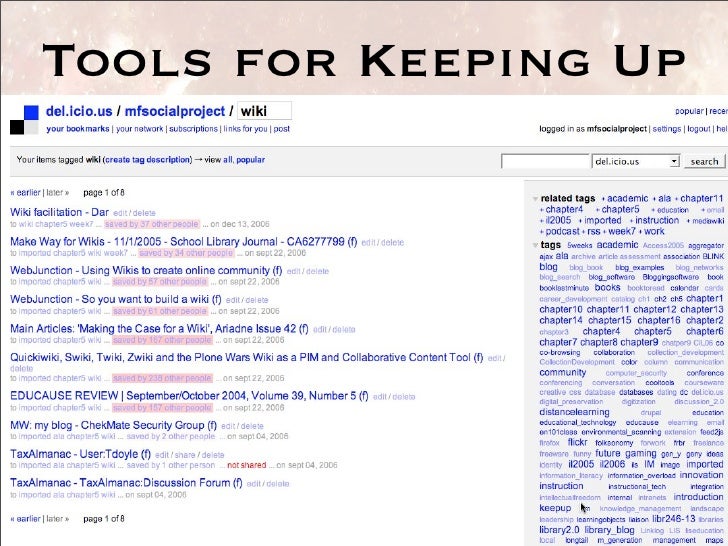Screen dimensions: 728x546
Task: Click the search button
Action: (x=704, y=162)
